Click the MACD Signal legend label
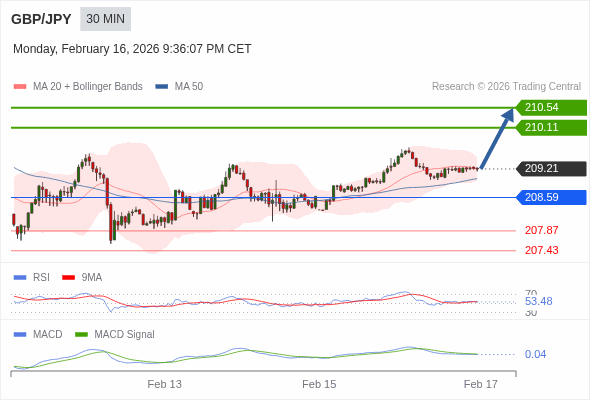Screen dimensions: 590x400 [x=124, y=335]
